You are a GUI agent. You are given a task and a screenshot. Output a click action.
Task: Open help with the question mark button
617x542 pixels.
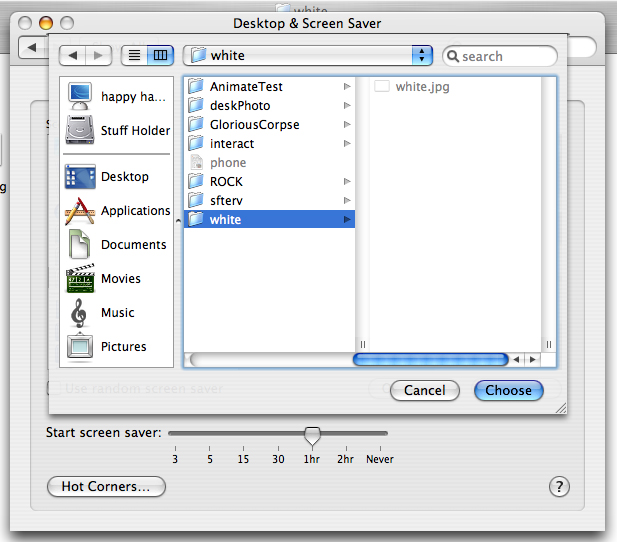(x=559, y=487)
